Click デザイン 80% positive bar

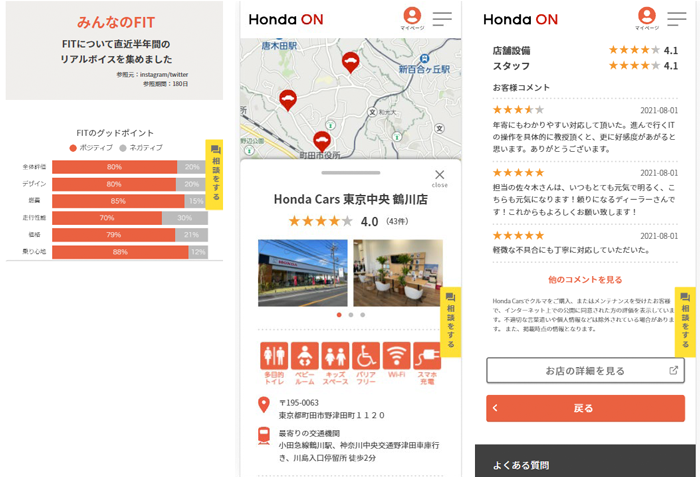point(114,184)
